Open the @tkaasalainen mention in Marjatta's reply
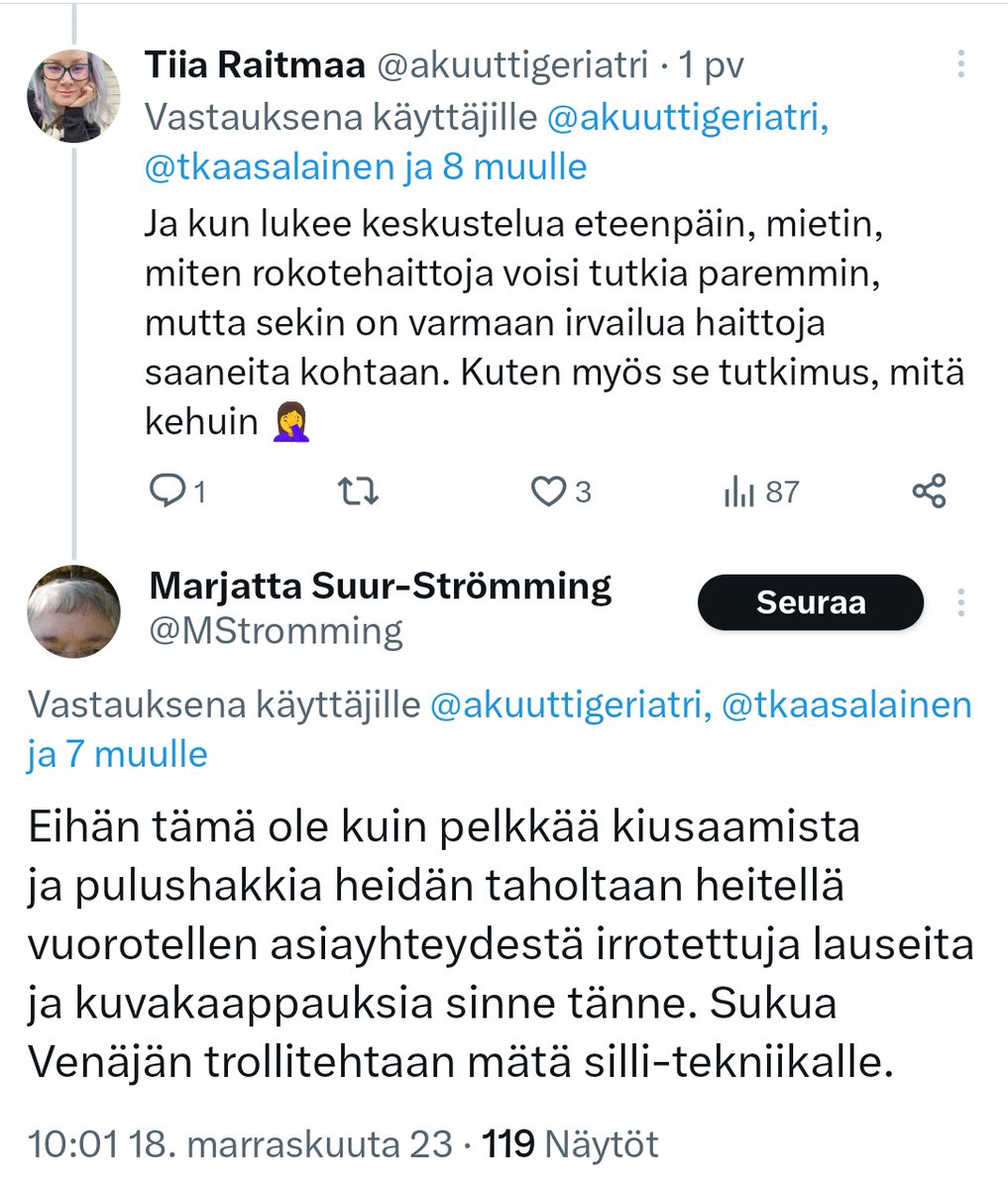Image resolution: width=1008 pixels, height=1189 pixels. 847,704
